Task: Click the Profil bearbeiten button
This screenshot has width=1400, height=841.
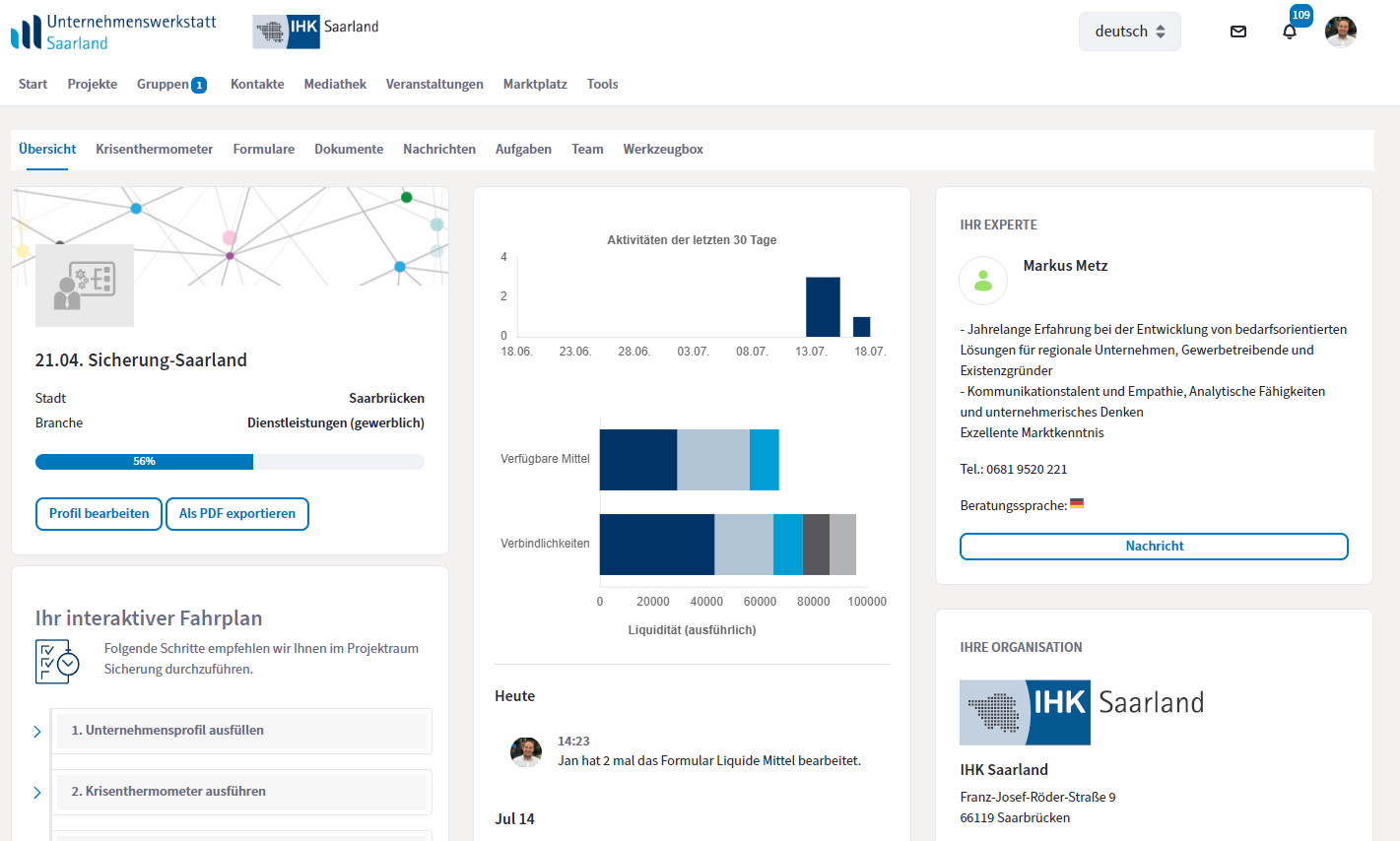Action: [99, 514]
